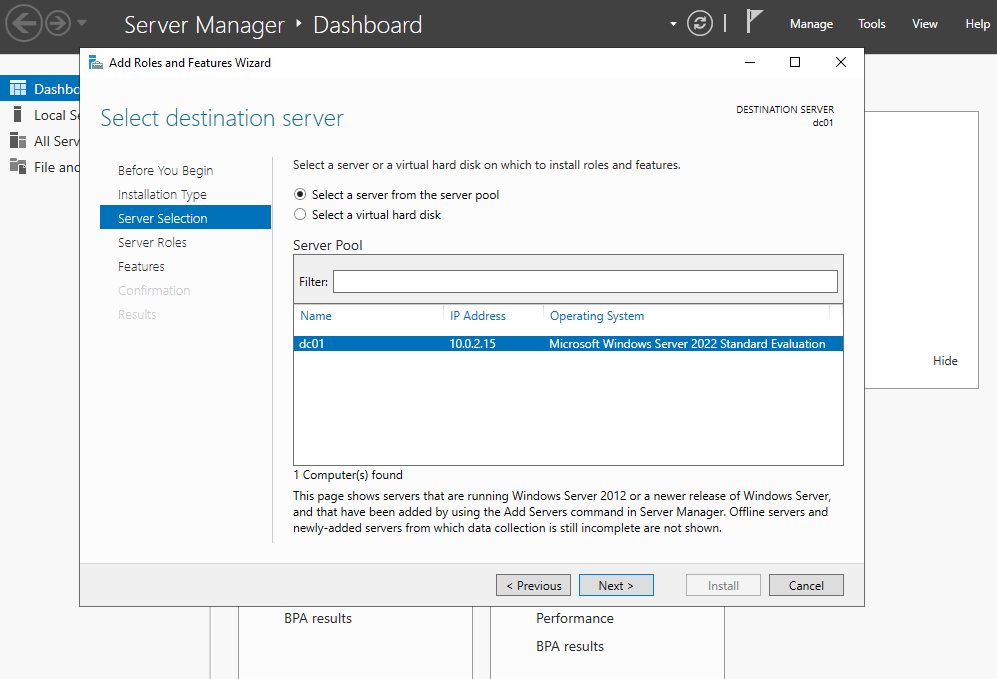This screenshot has height=679, width=997.
Task: Close the Add Roles and Features Wizard
Action: click(x=841, y=62)
